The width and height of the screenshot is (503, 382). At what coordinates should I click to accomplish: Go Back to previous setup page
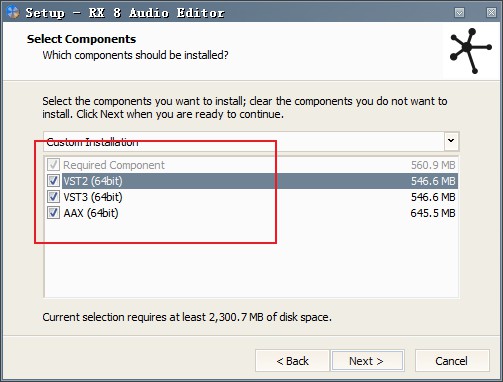tap(292, 361)
